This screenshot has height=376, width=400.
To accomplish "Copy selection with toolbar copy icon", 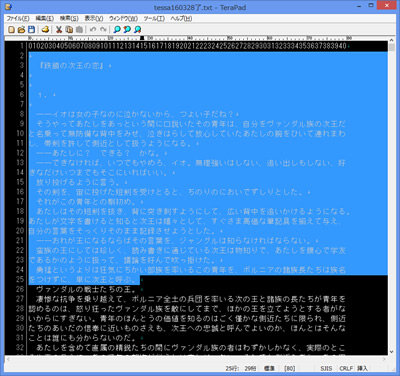I will tap(69, 29).
